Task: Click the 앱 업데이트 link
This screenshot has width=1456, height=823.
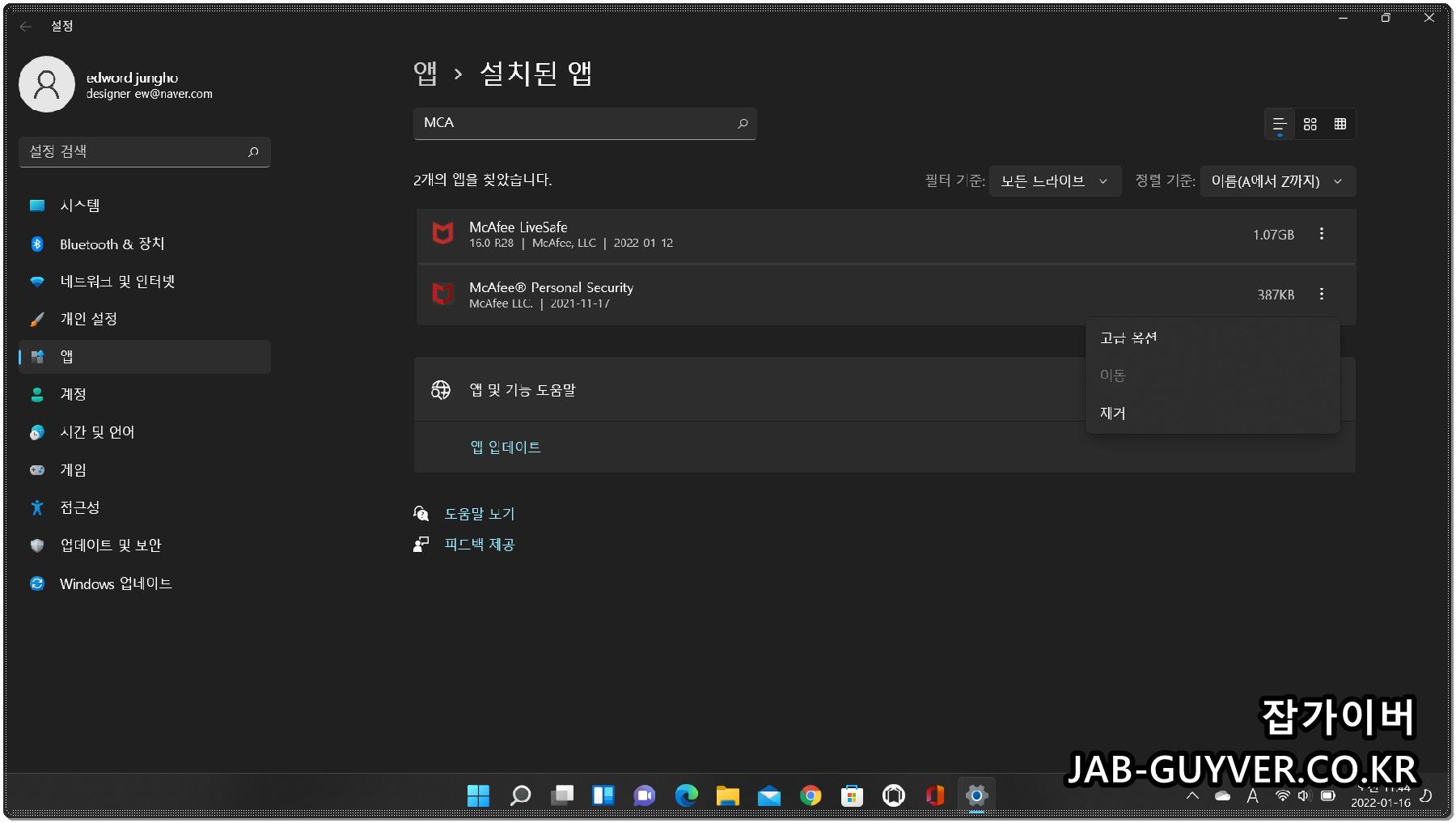Action: pyautogui.click(x=506, y=448)
